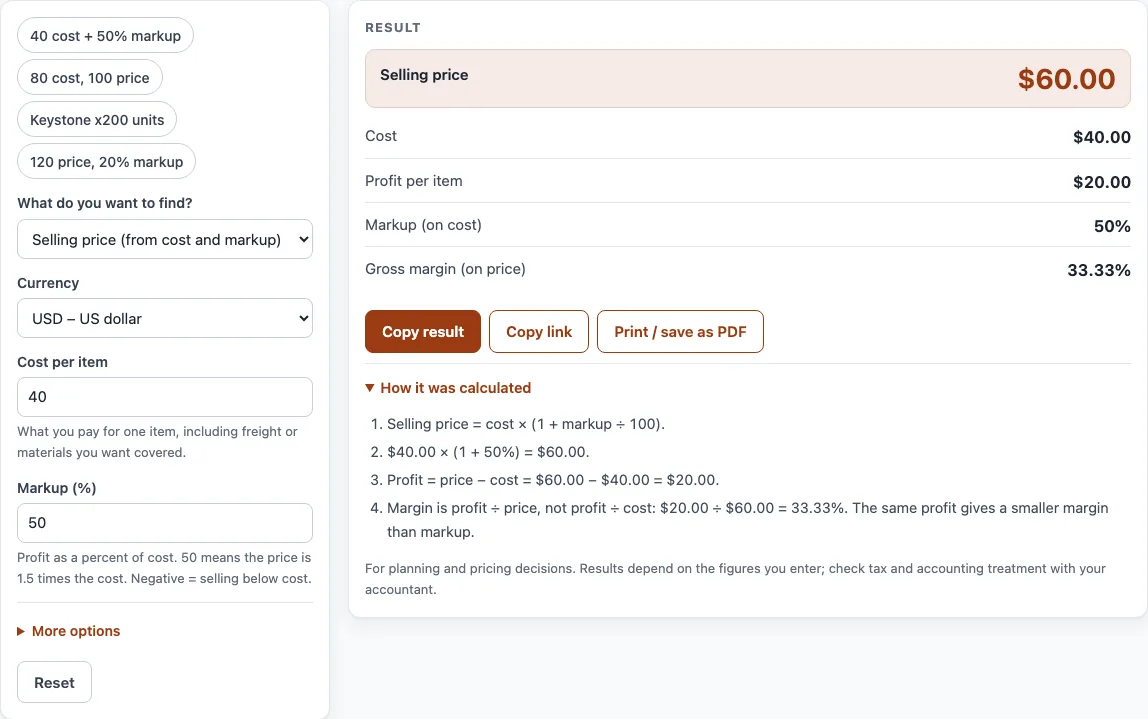
Task: Reset the calculator form
Action: coord(55,682)
